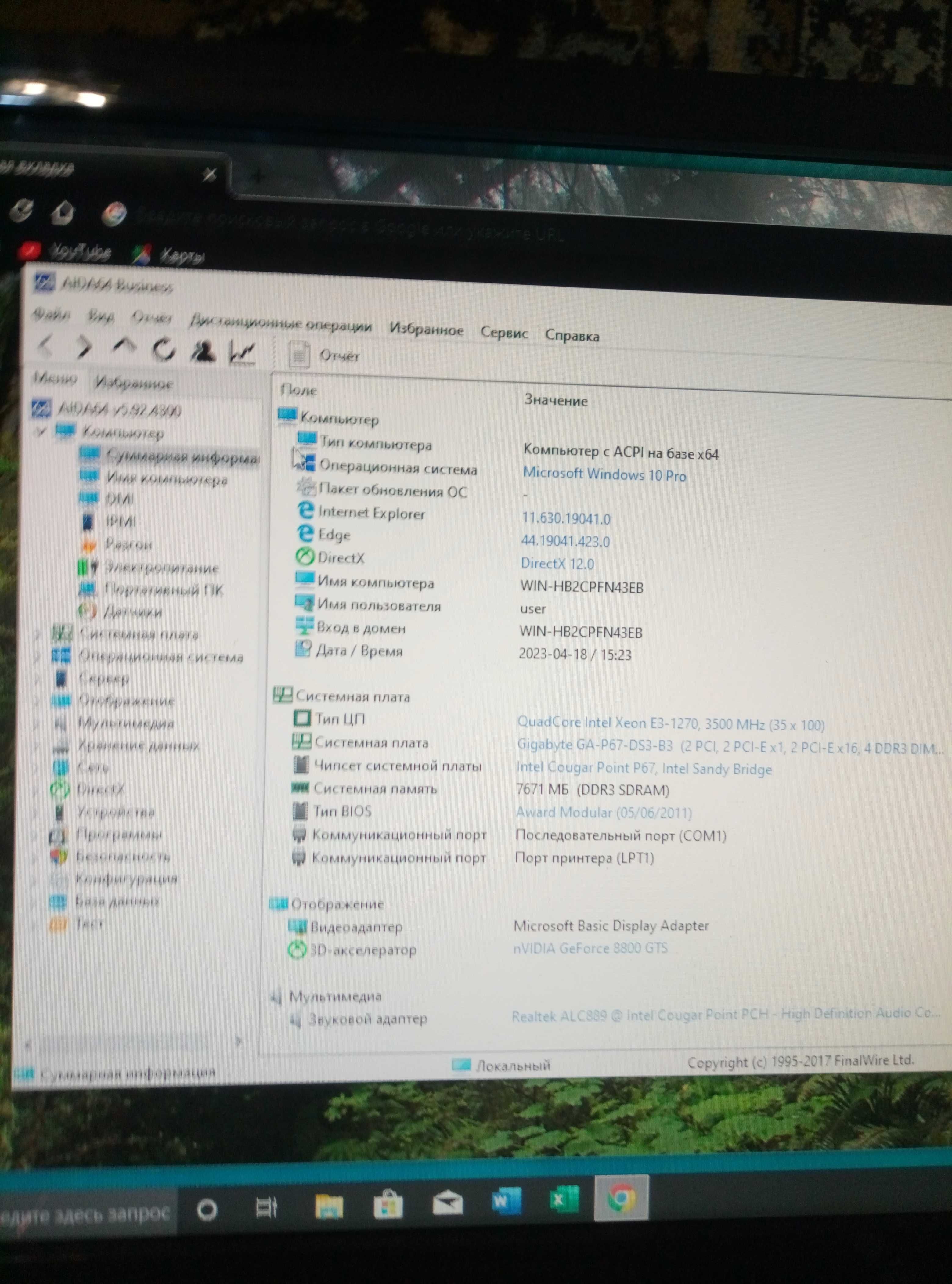Open the Отчёт menu in the menu bar

tap(152, 318)
